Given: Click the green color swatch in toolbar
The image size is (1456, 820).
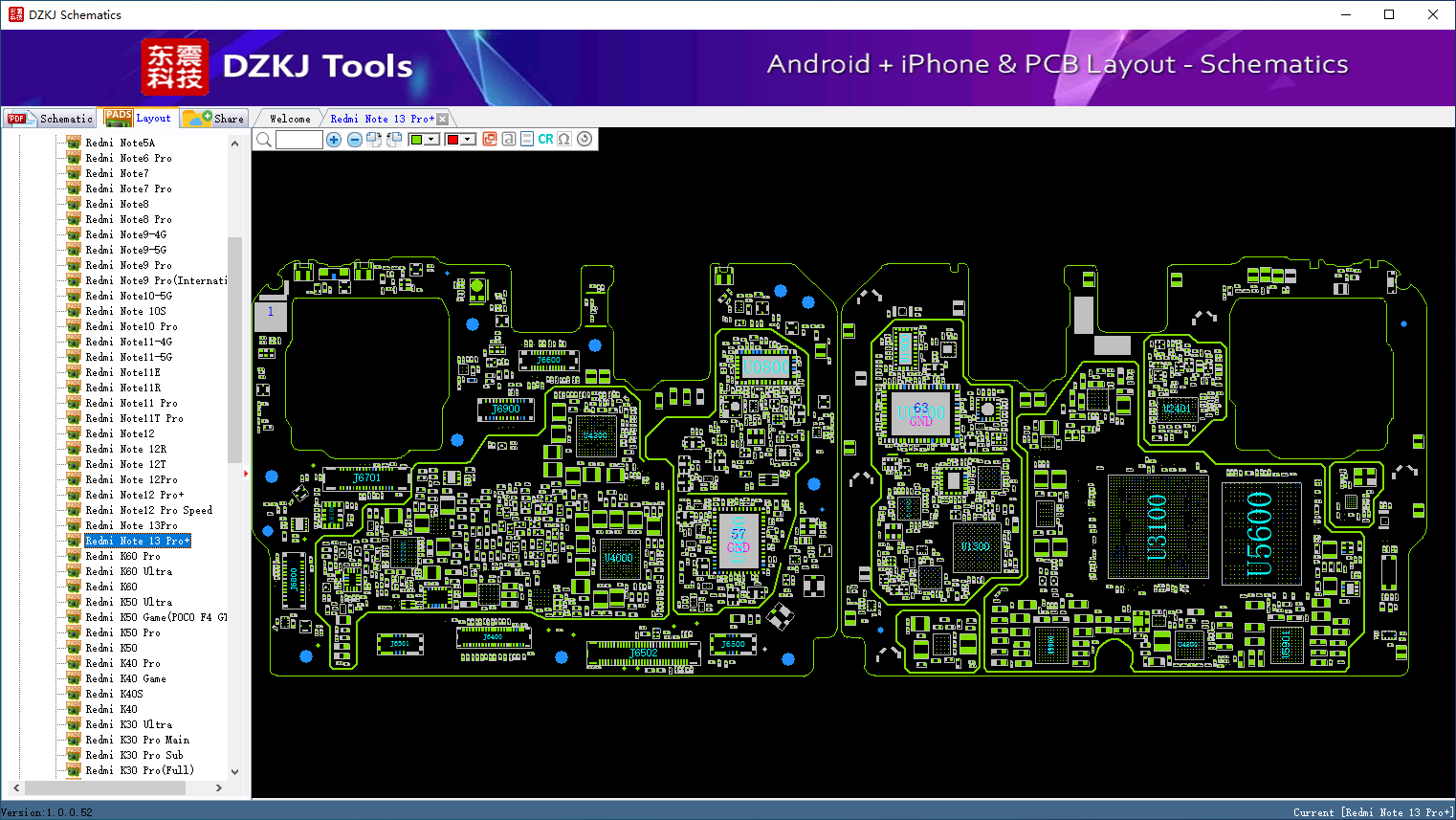Looking at the screenshot, I should point(416,140).
